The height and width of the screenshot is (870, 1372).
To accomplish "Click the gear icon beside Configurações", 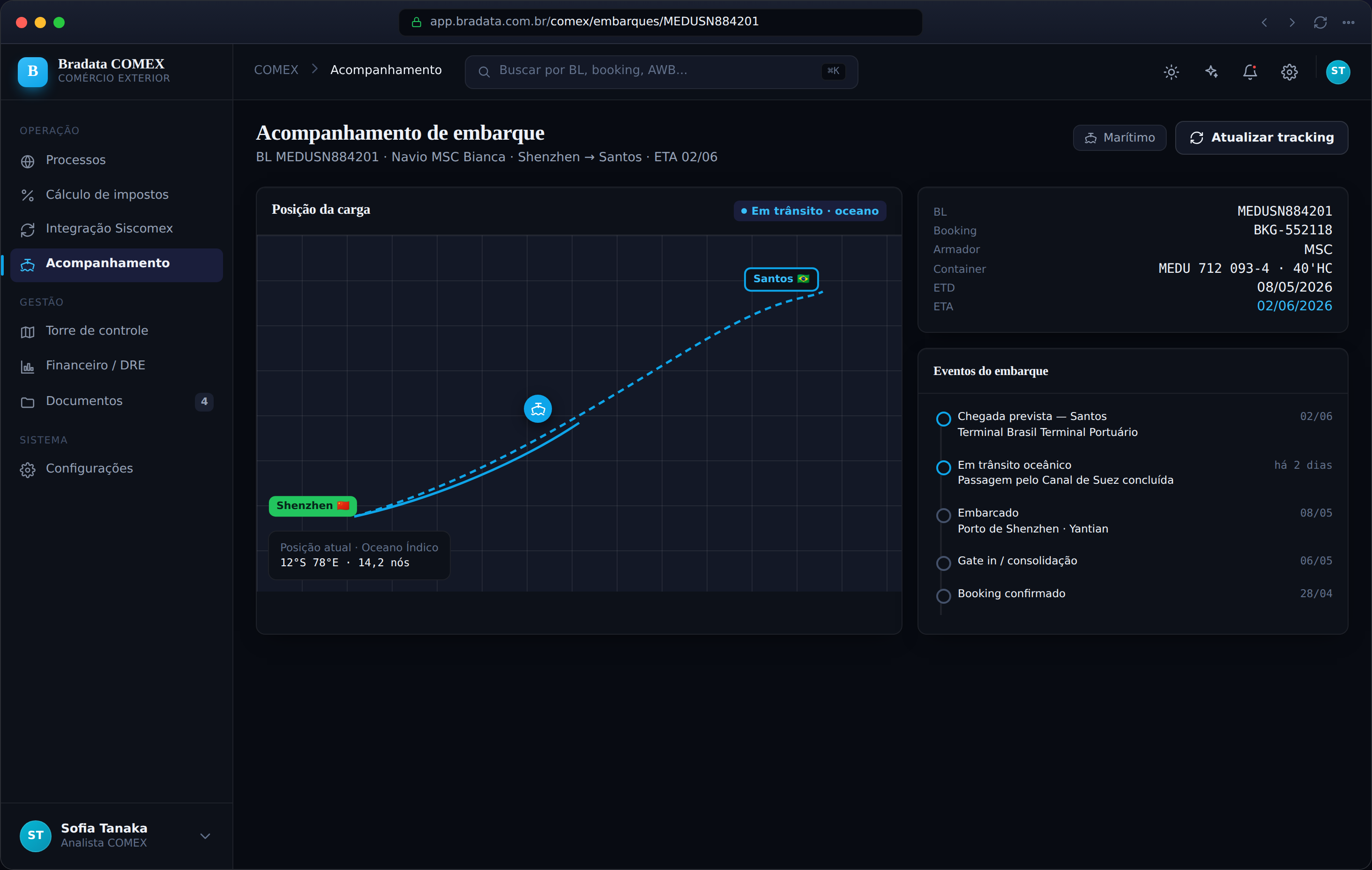I will tap(27, 470).
